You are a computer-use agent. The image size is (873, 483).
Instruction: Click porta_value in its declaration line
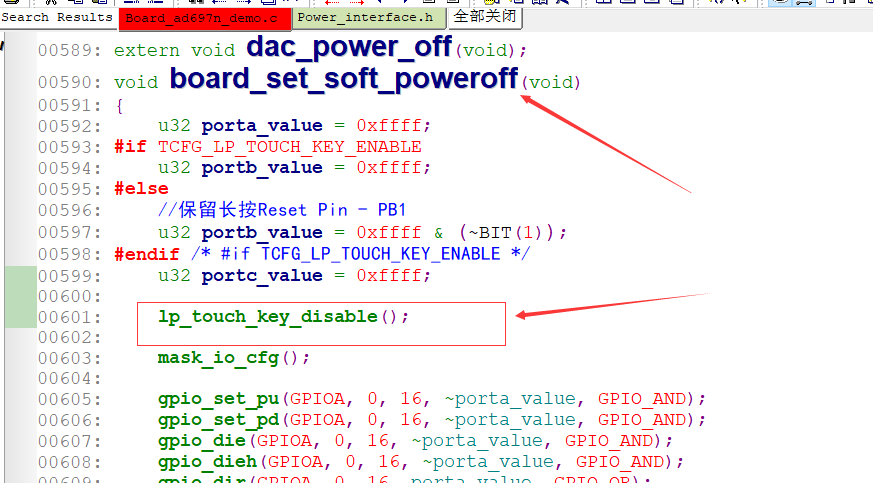click(262, 126)
